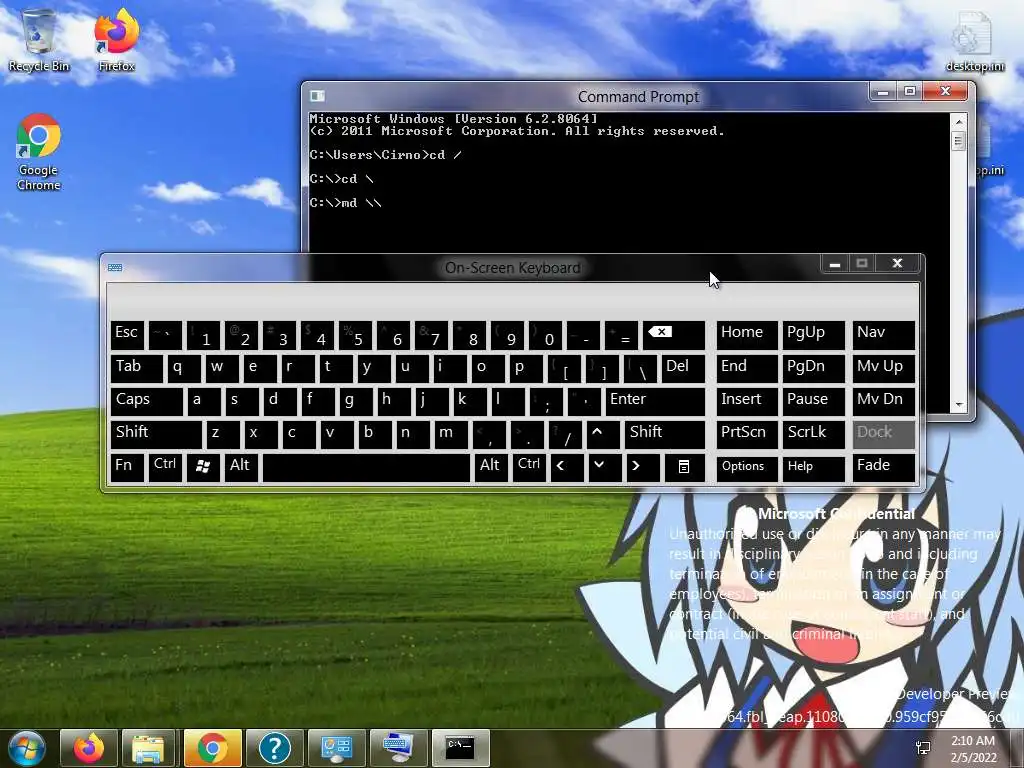Click the space bar key

tap(366, 466)
